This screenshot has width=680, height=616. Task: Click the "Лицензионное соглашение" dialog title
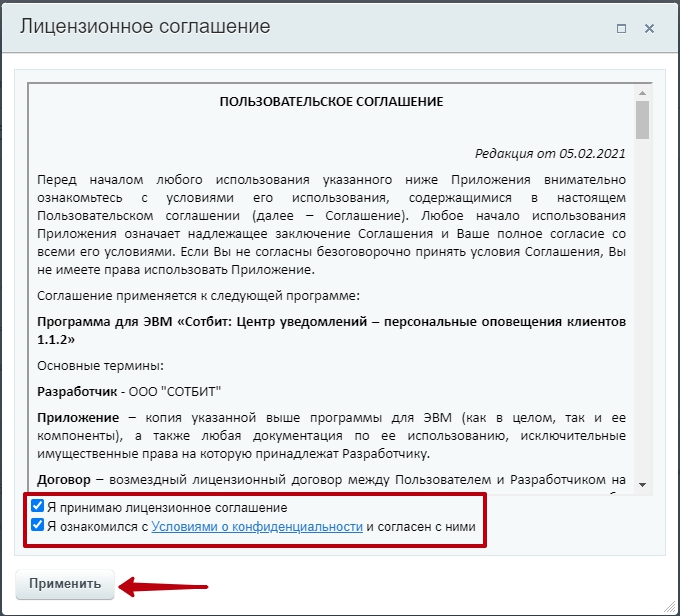145,27
